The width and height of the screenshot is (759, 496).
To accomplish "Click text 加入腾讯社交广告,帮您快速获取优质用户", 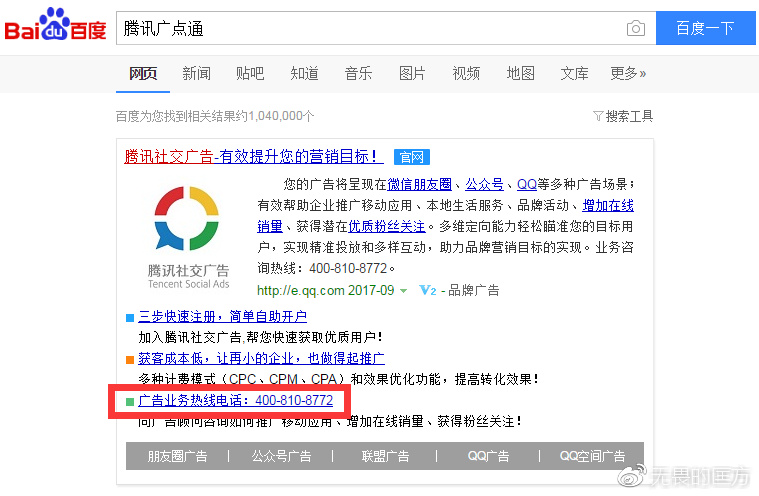I will [260, 337].
